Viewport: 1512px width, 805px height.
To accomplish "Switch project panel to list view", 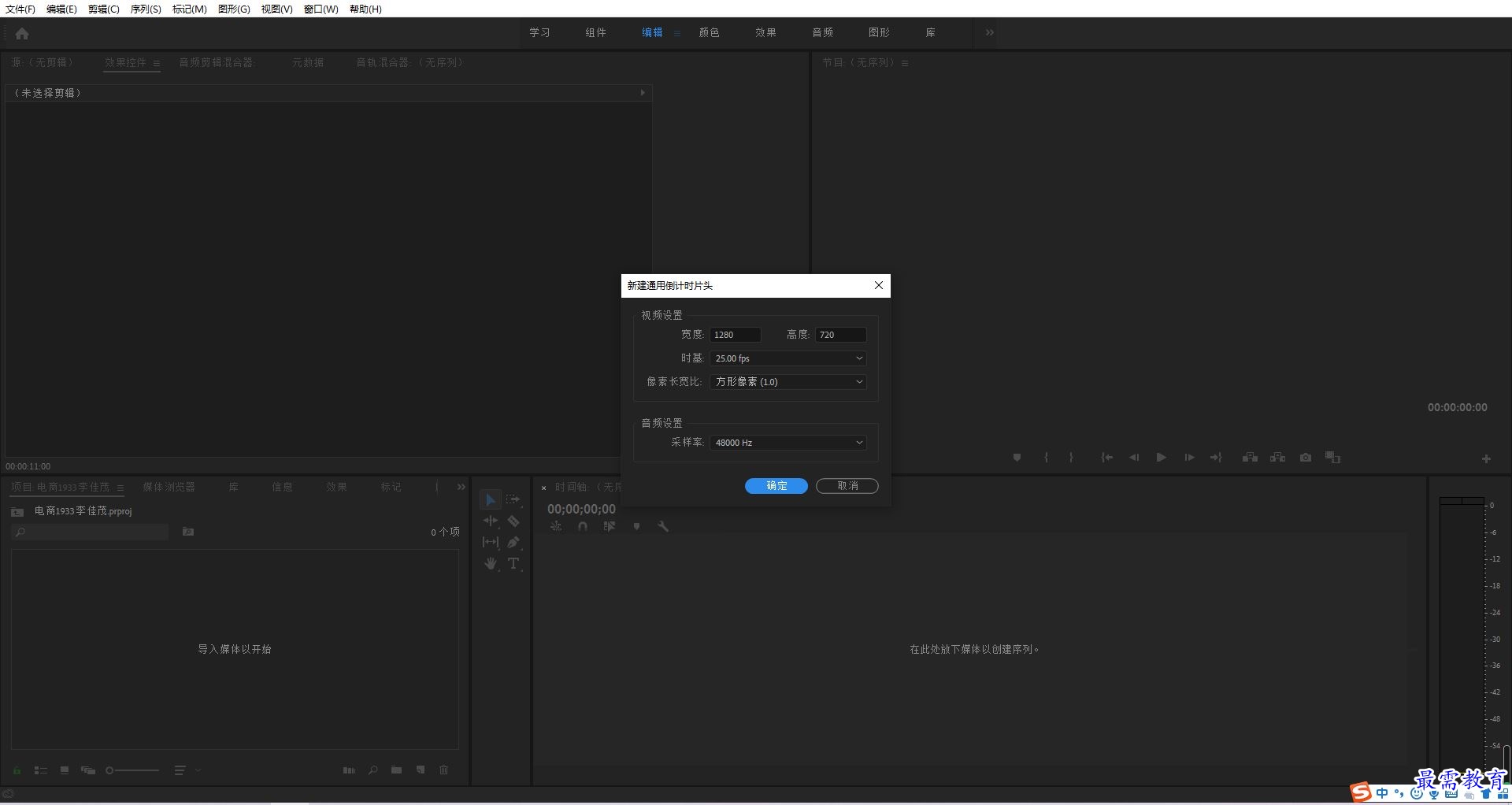I will 41,770.
